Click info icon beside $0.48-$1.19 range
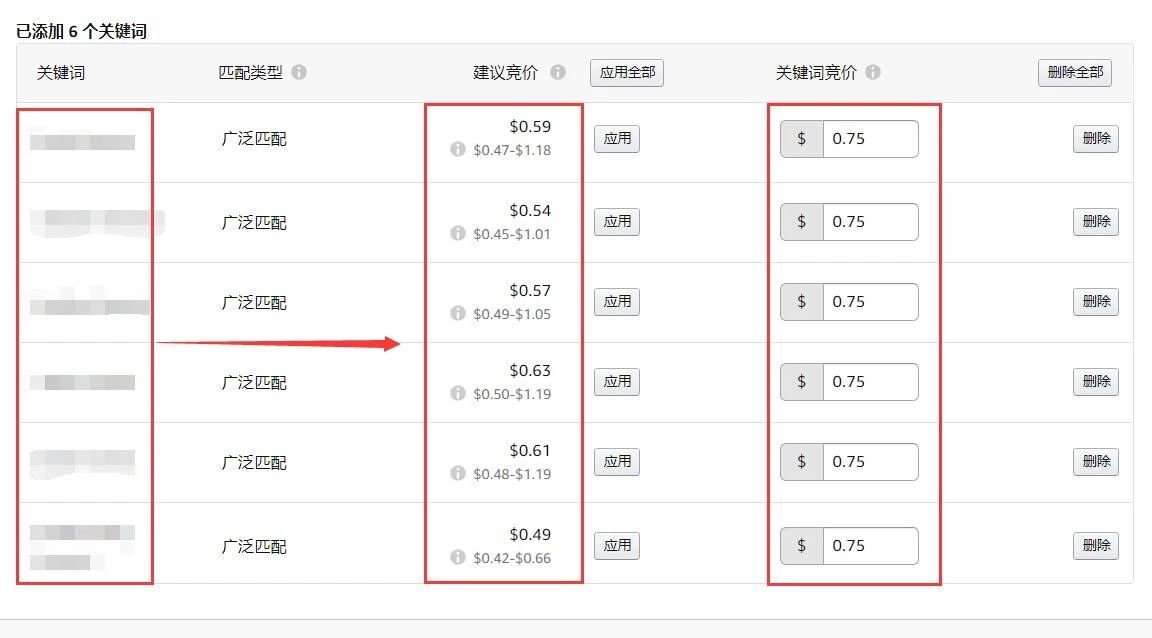 pyautogui.click(x=458, y=474)
